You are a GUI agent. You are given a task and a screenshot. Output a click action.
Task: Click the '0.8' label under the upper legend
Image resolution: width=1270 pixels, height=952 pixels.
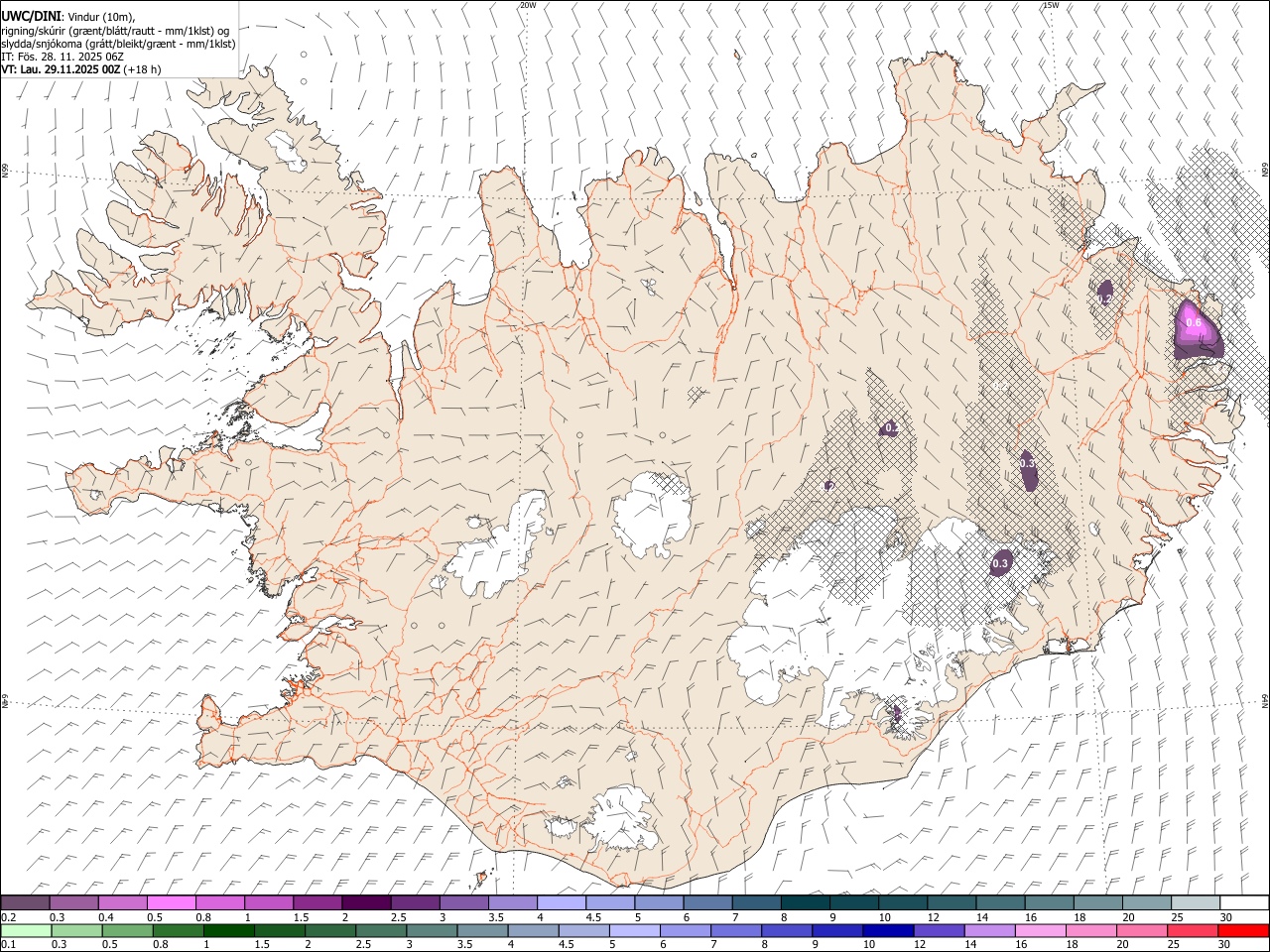point(203,917)
